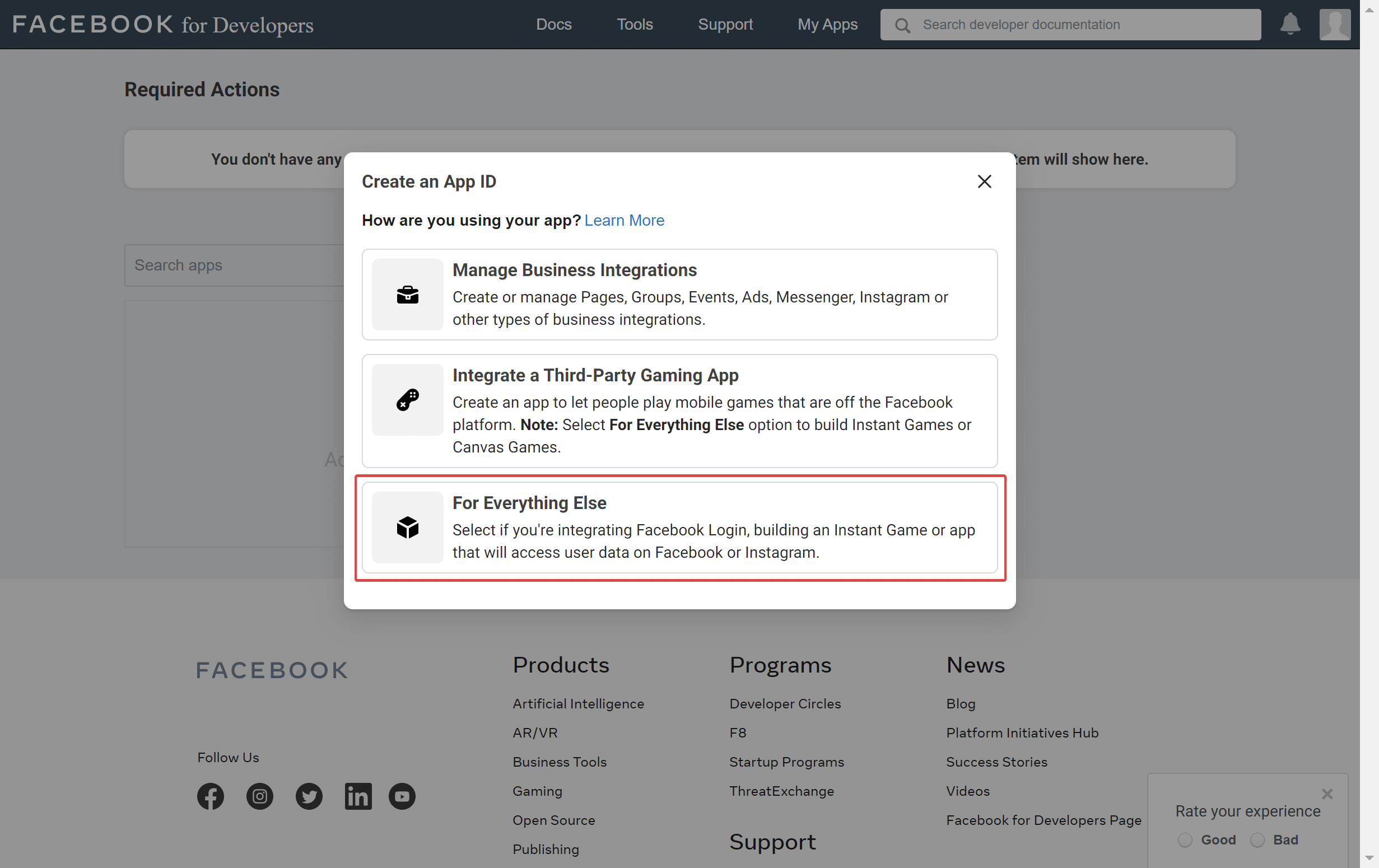Choose the For Everything Else option

(x=679, y=528)
